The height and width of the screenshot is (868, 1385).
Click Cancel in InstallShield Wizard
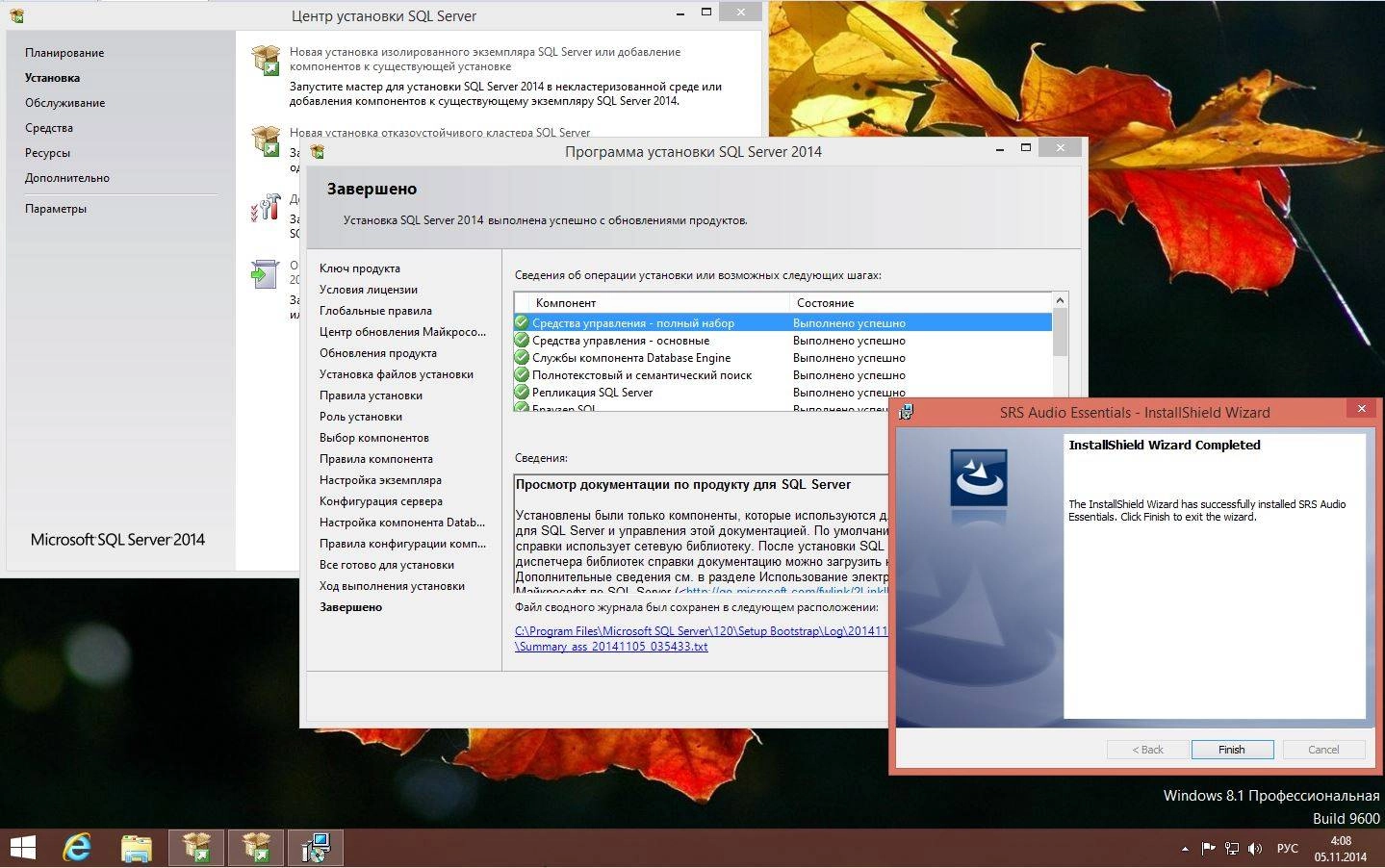point(1323,750)
